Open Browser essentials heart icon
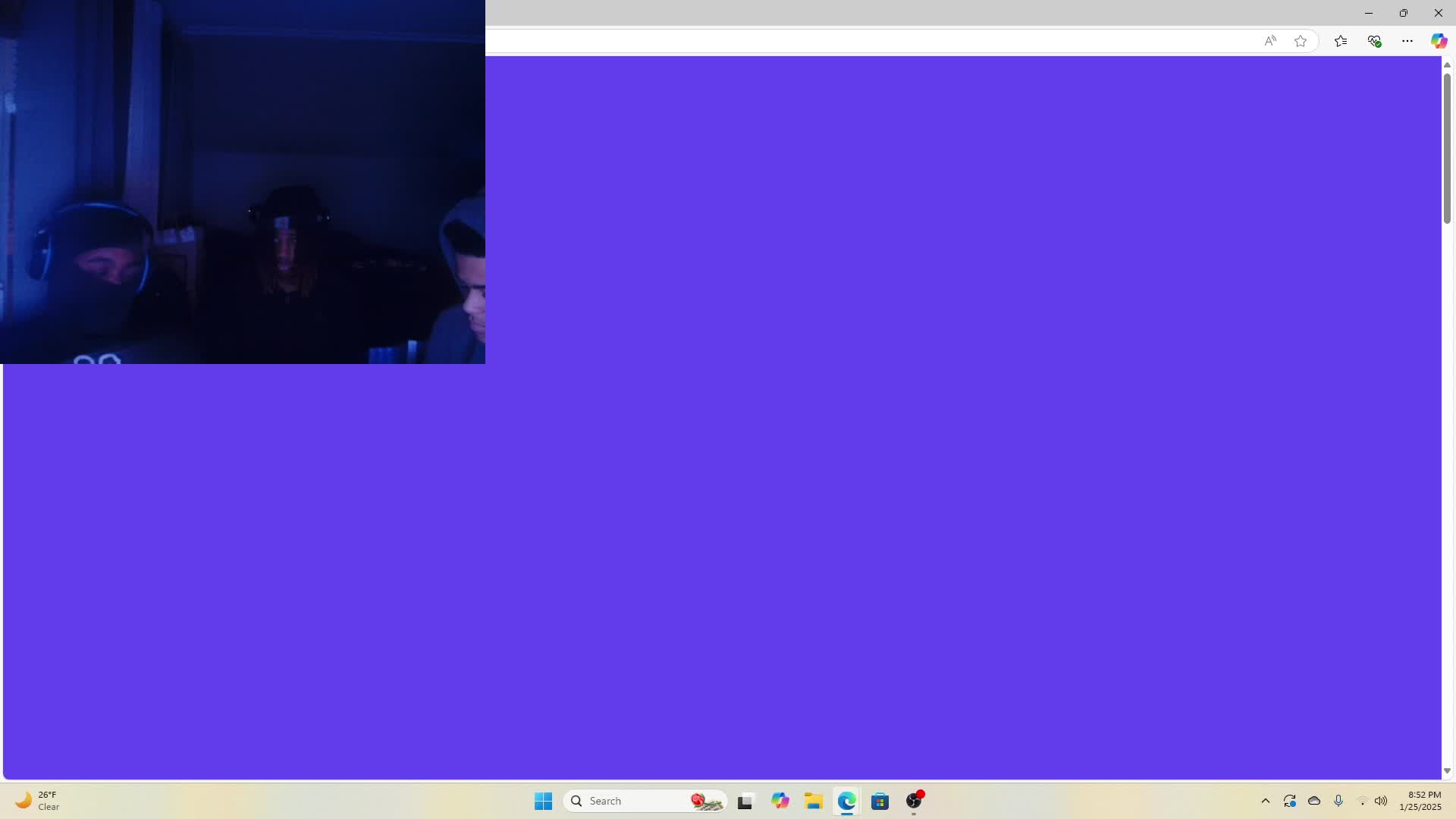Screen dimensions: 1456x819 tap(1374, 41)
